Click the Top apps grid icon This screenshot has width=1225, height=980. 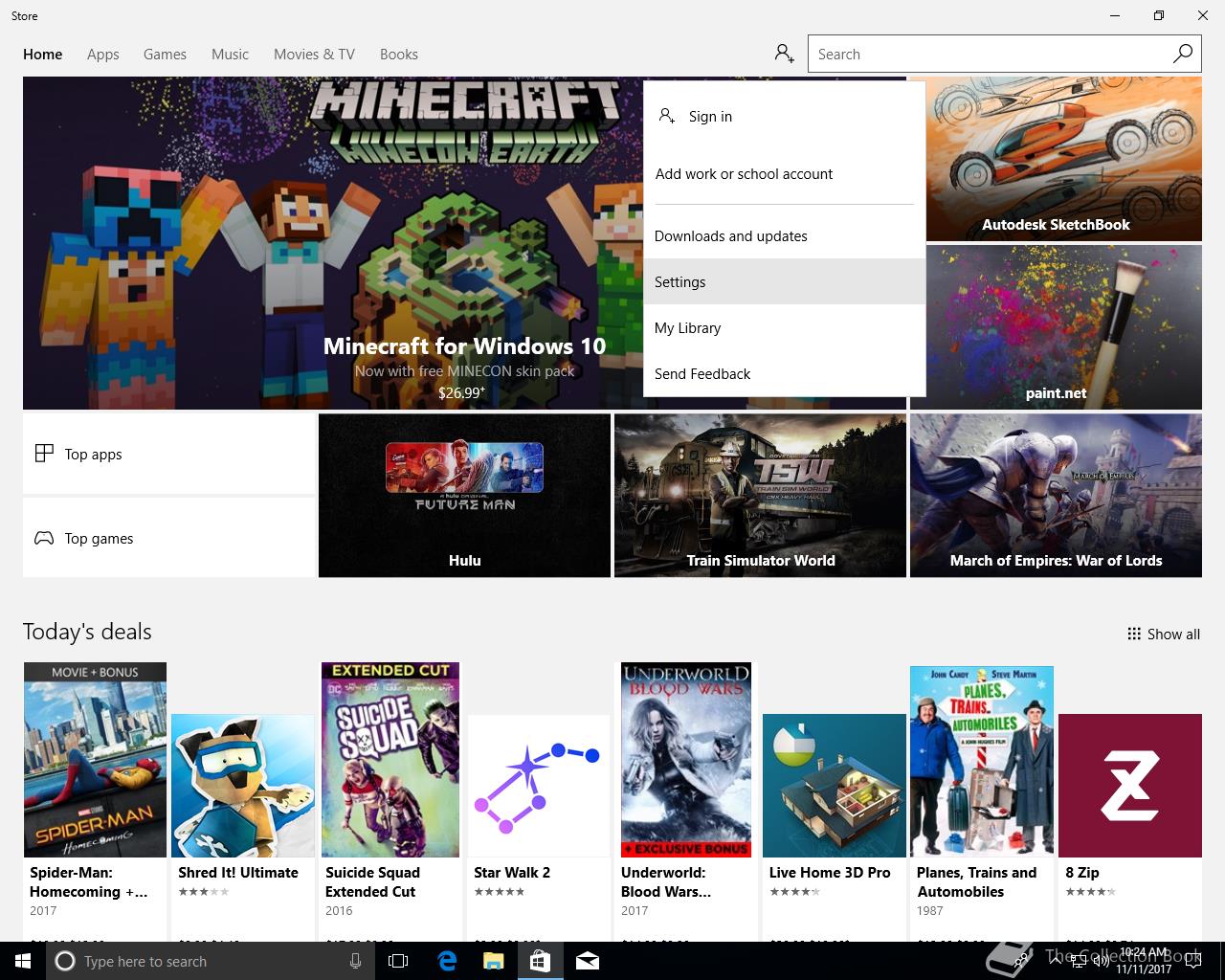tap(44, 454)
